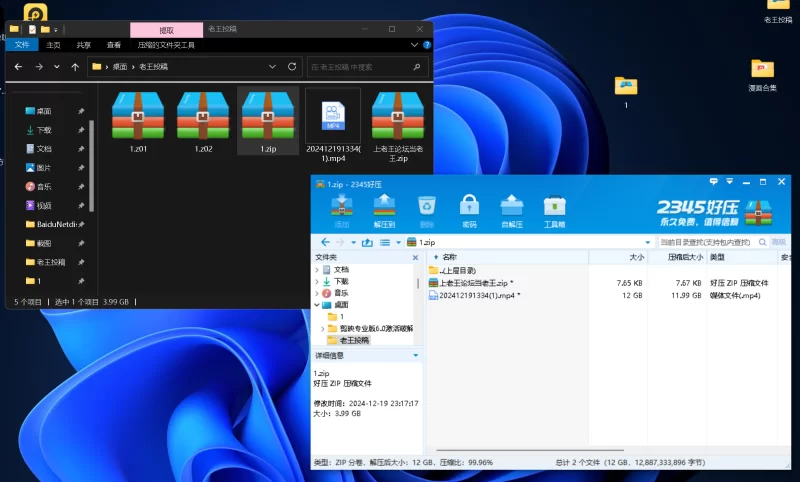The height and width of the screenshot is (482, 800).
Task: Select the 漫画合集 folder on the desktop
Action: pos(762,75)
